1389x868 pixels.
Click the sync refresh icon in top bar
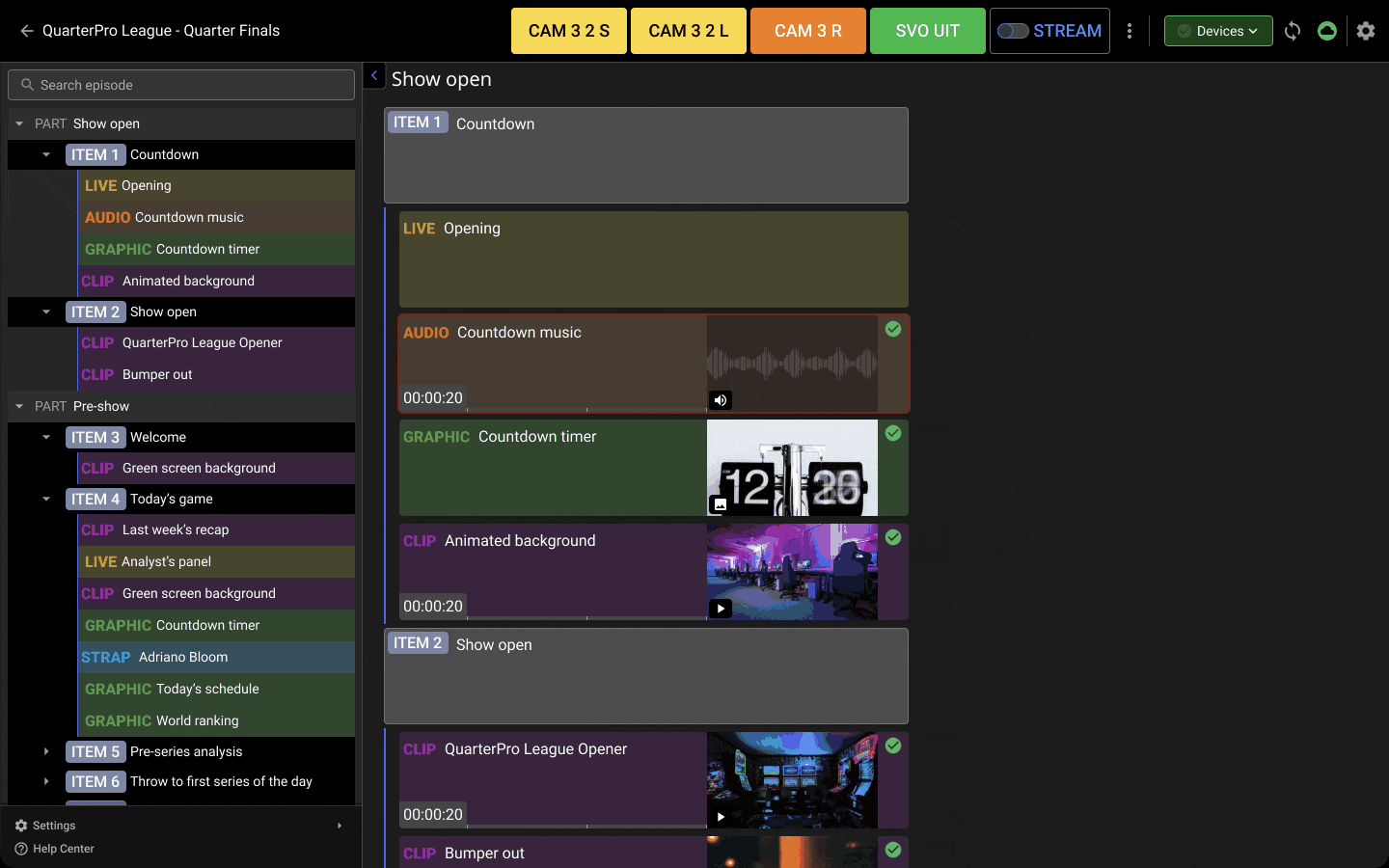pos(1293,31)
